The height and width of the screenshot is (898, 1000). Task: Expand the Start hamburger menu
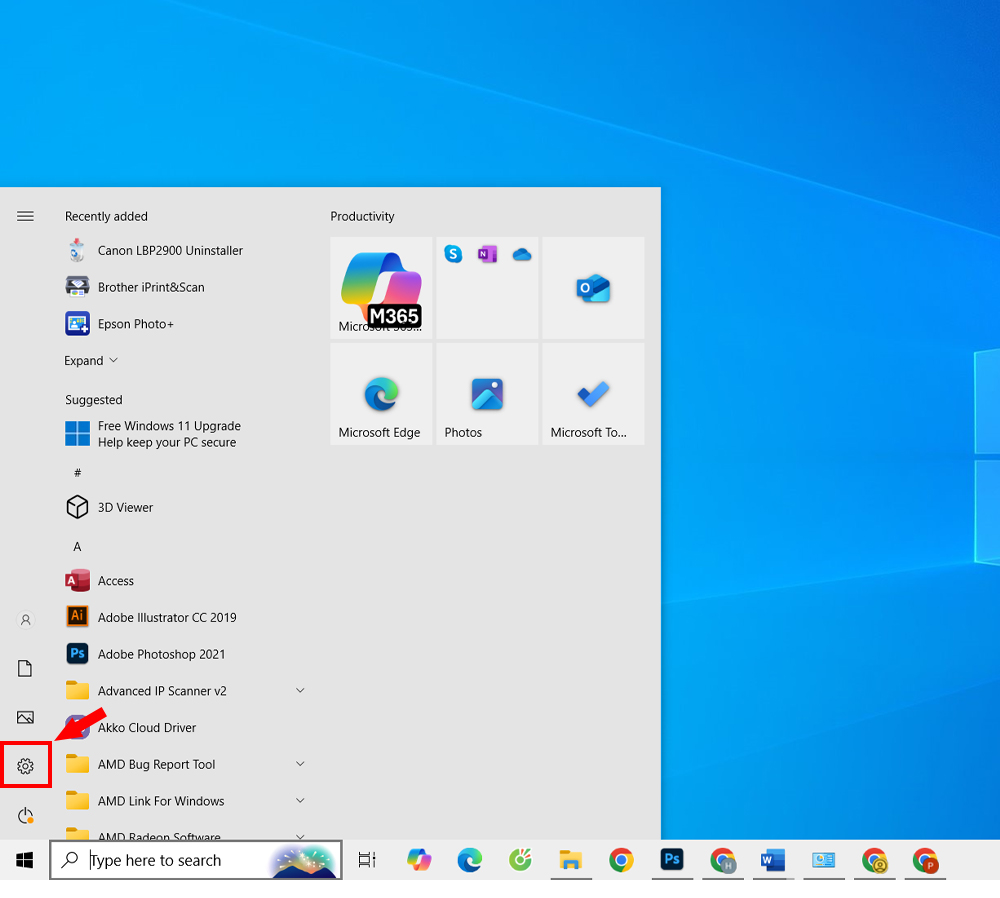26,216
